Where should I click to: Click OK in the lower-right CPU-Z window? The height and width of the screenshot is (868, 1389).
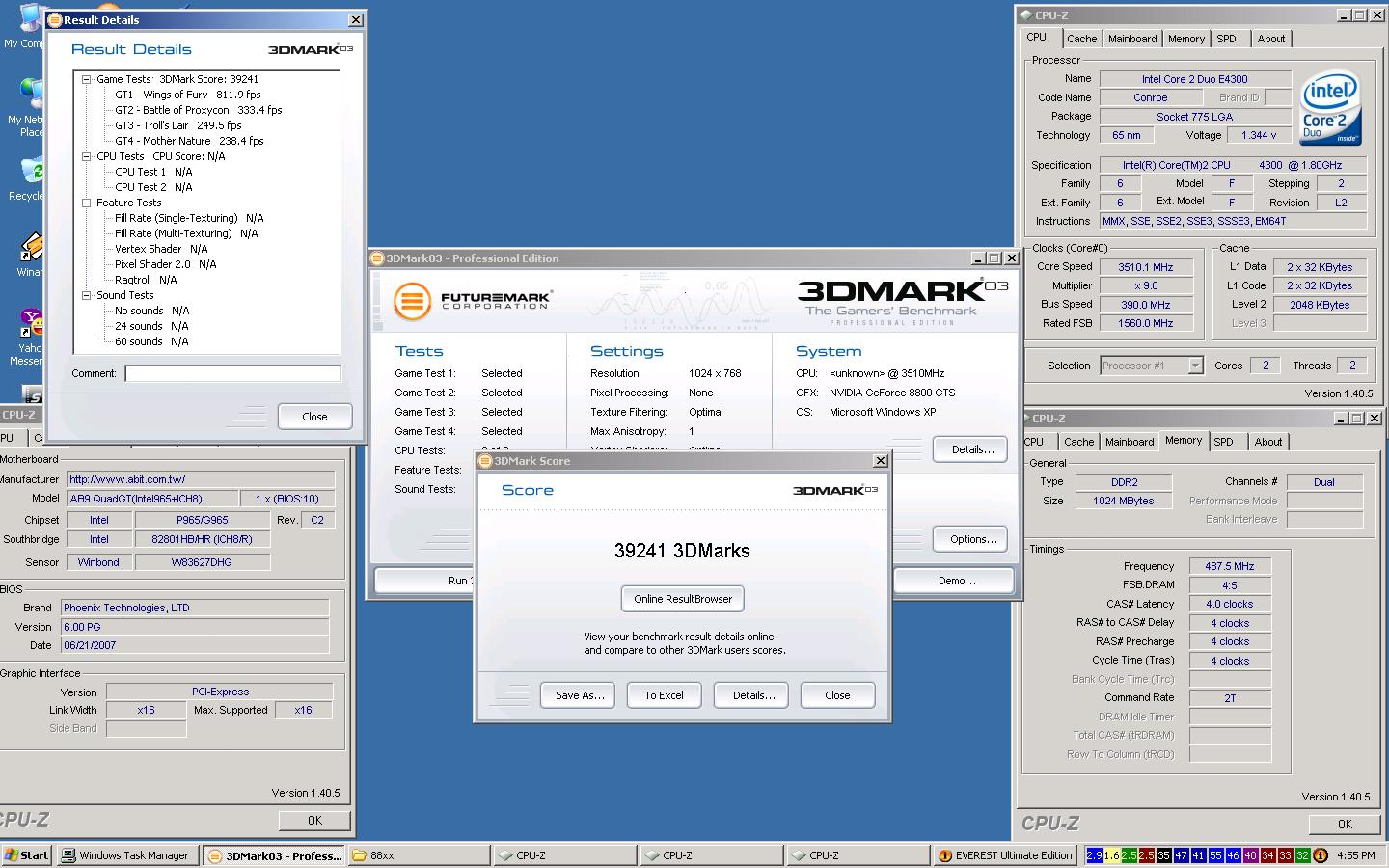tap(1345, 824)
